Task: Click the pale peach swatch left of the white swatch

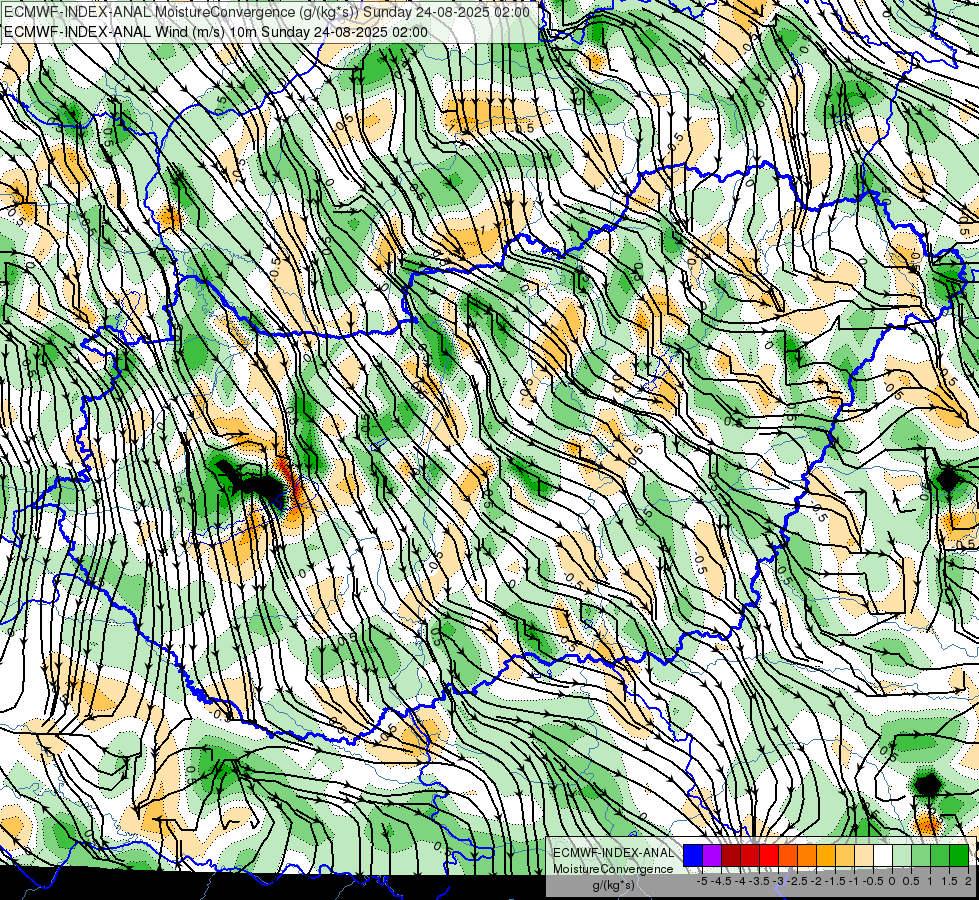Action: click(864, 856)
